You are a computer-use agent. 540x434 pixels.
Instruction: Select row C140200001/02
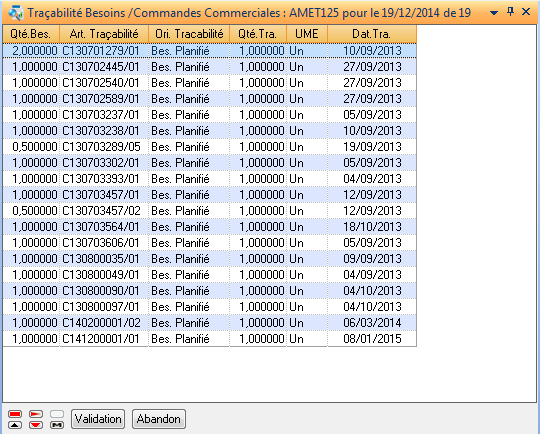pos(209,323)
